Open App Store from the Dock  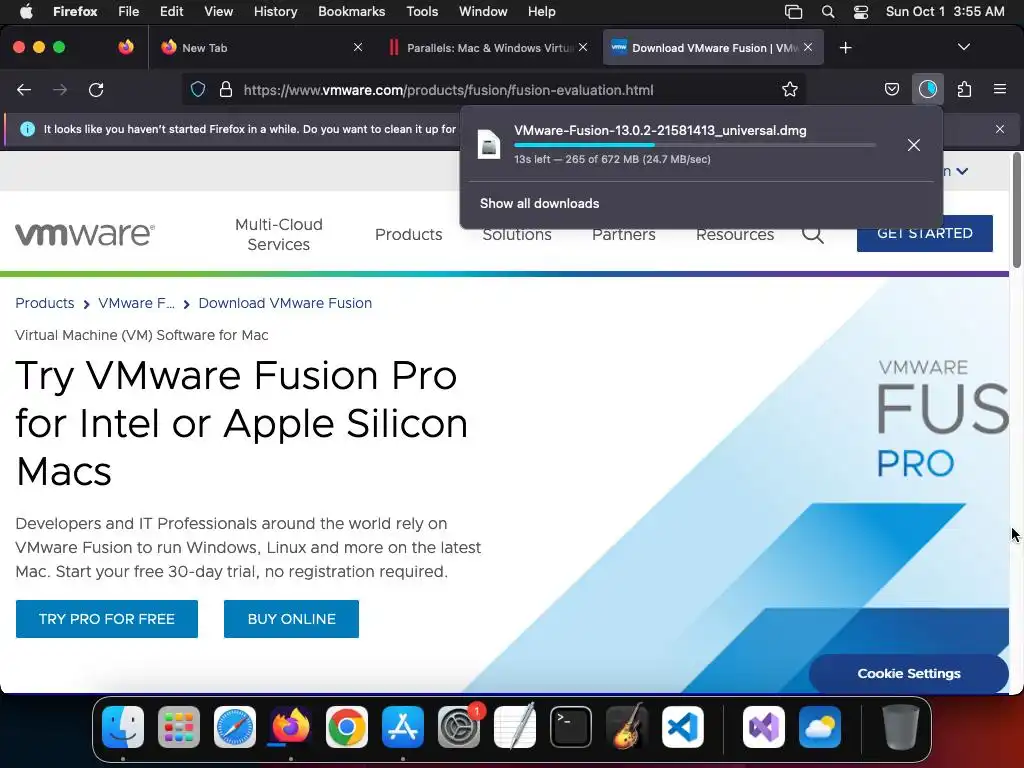point(403,727)
